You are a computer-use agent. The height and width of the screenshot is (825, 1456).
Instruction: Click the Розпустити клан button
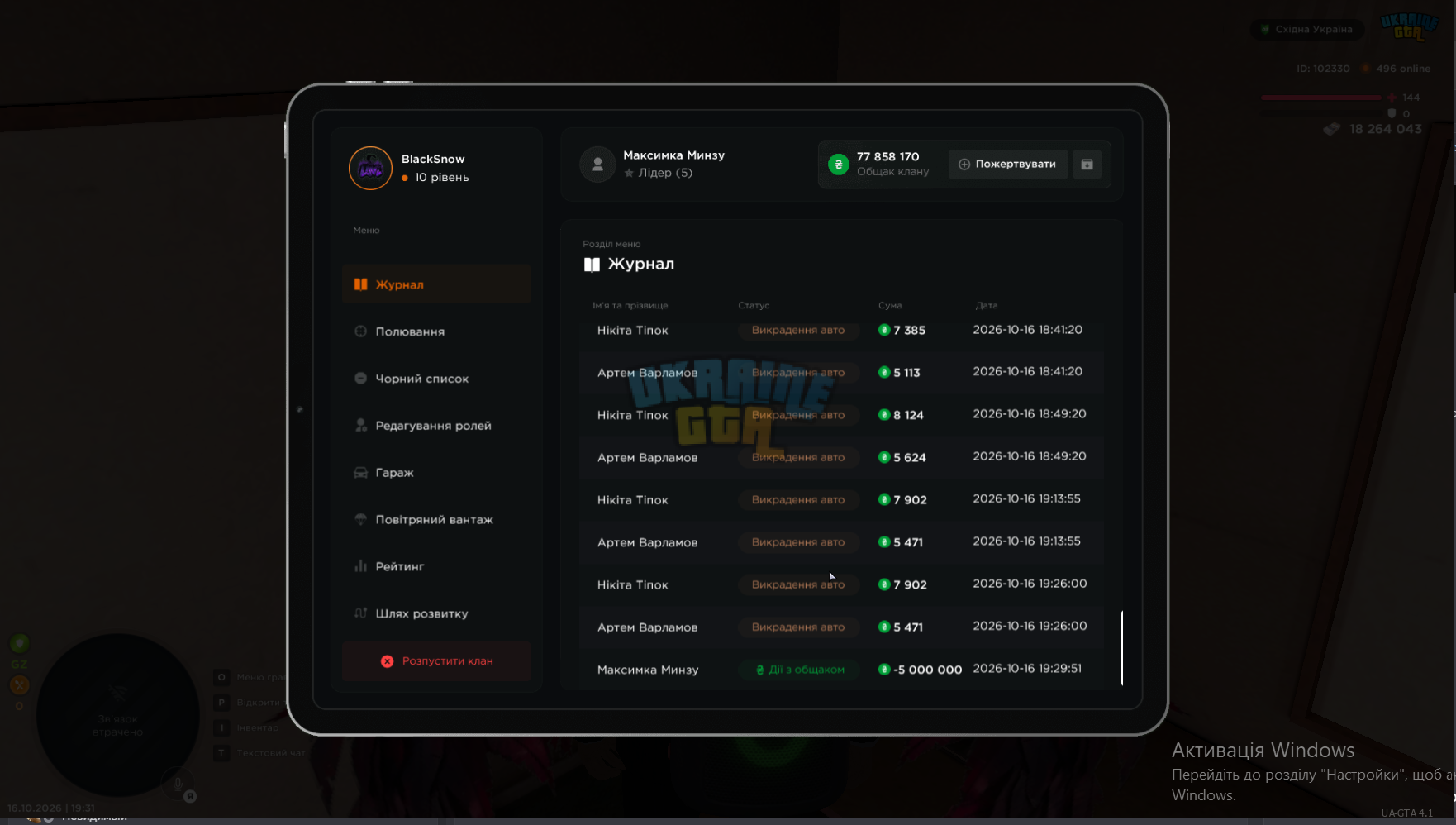click(436, 661)
